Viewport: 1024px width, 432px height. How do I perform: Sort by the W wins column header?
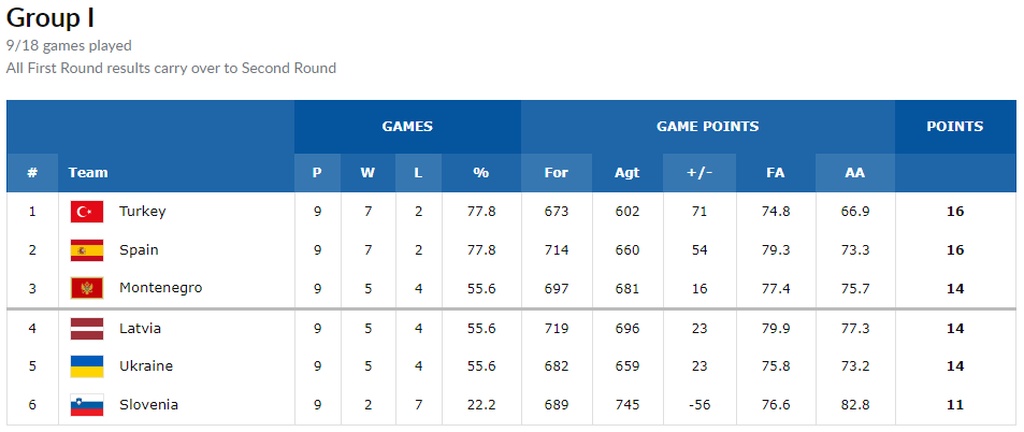[x=368, y=173]
